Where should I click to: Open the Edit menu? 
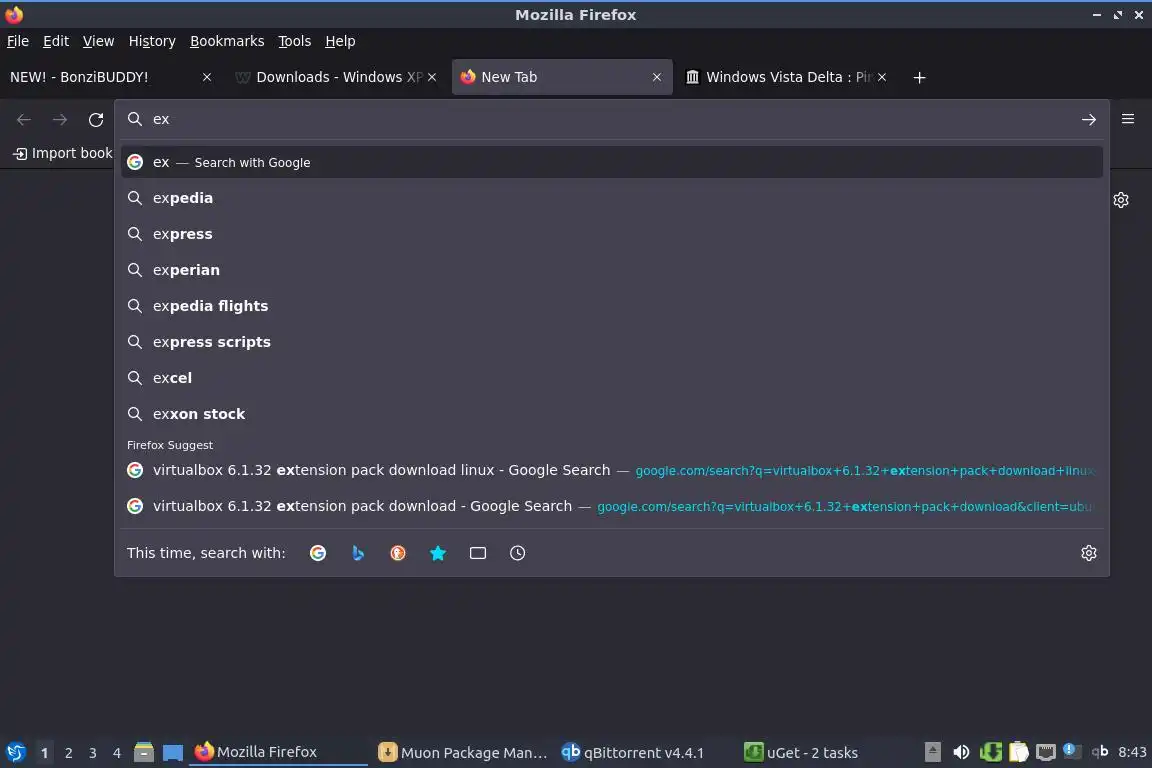(56, 41)
